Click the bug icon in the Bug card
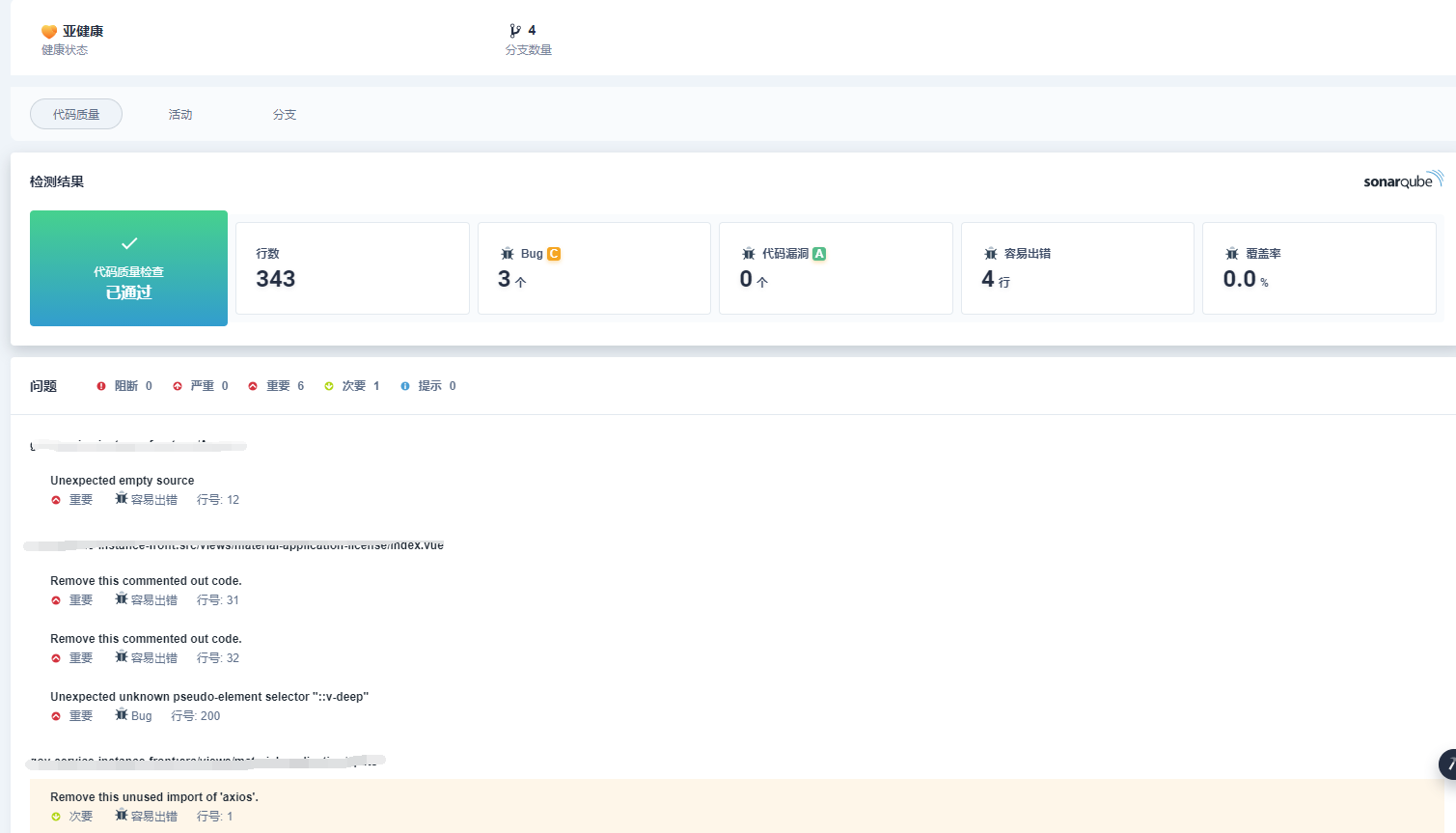Screen dimensions: 1456x833 pos(508,254)
